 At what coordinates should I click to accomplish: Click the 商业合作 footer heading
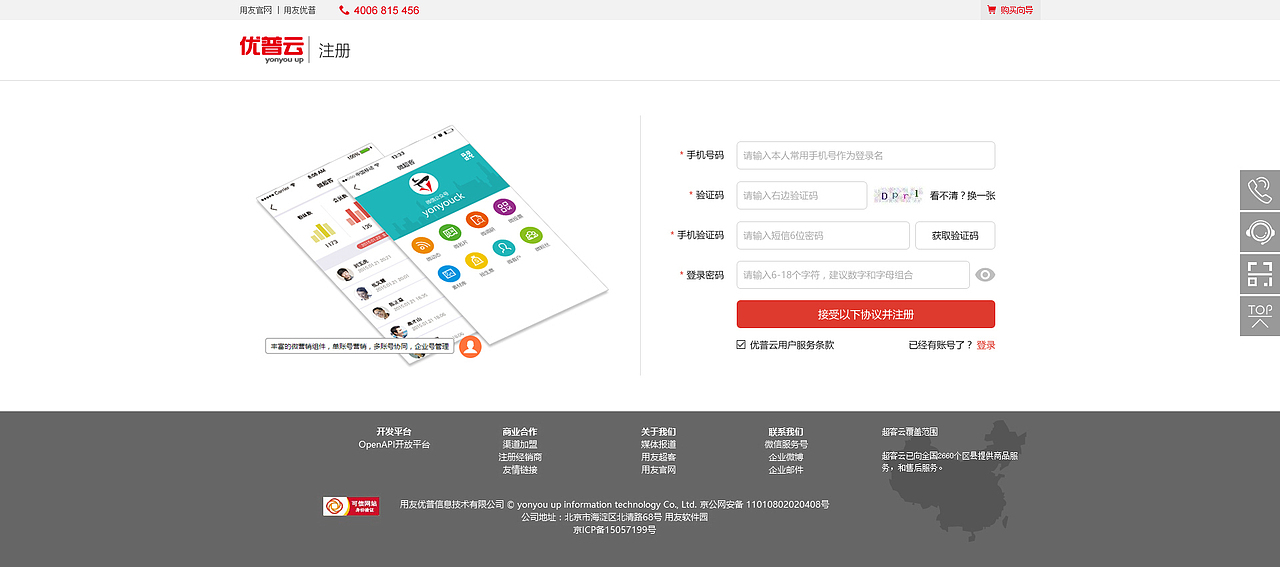520,432
